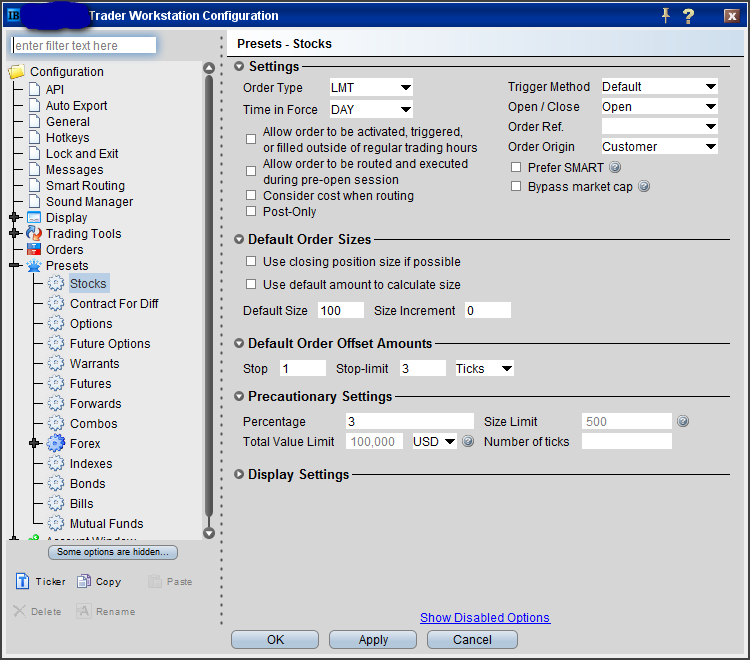Click the Ticker button icon
Viewport: 750px width, 660px height.
[22, 581]
